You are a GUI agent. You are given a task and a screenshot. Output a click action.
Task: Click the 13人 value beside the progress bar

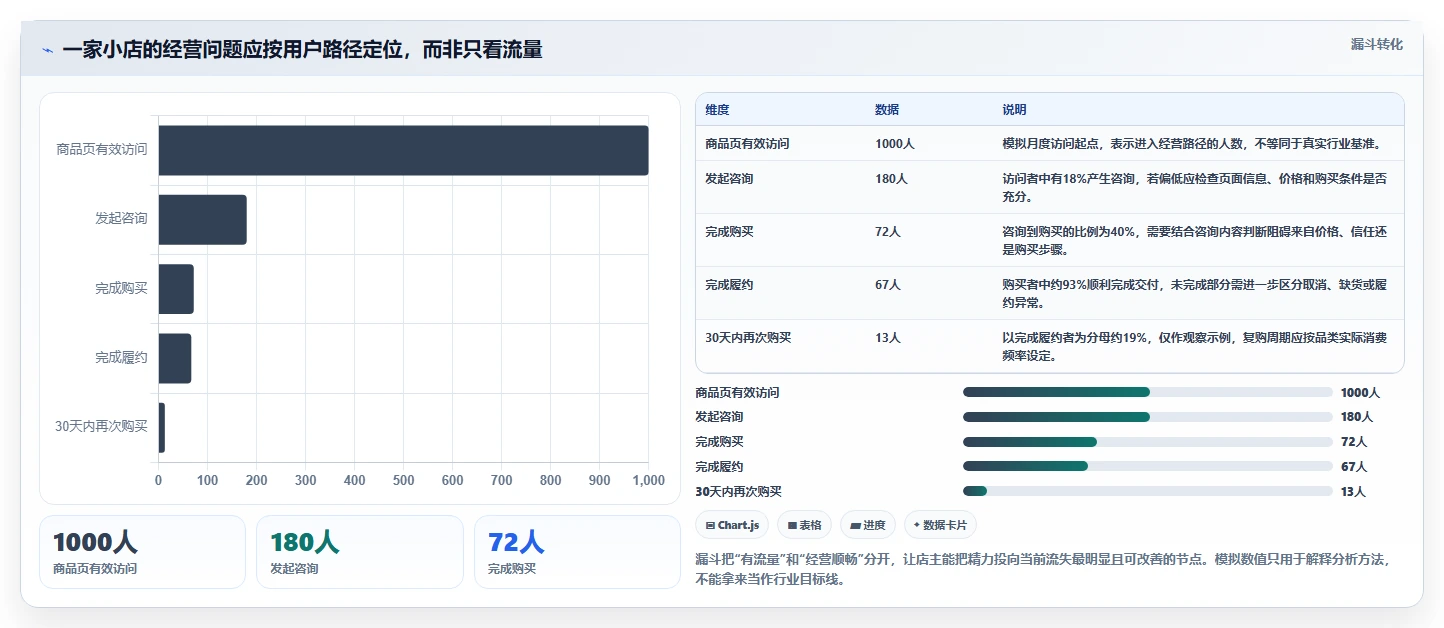point(1353,492)
